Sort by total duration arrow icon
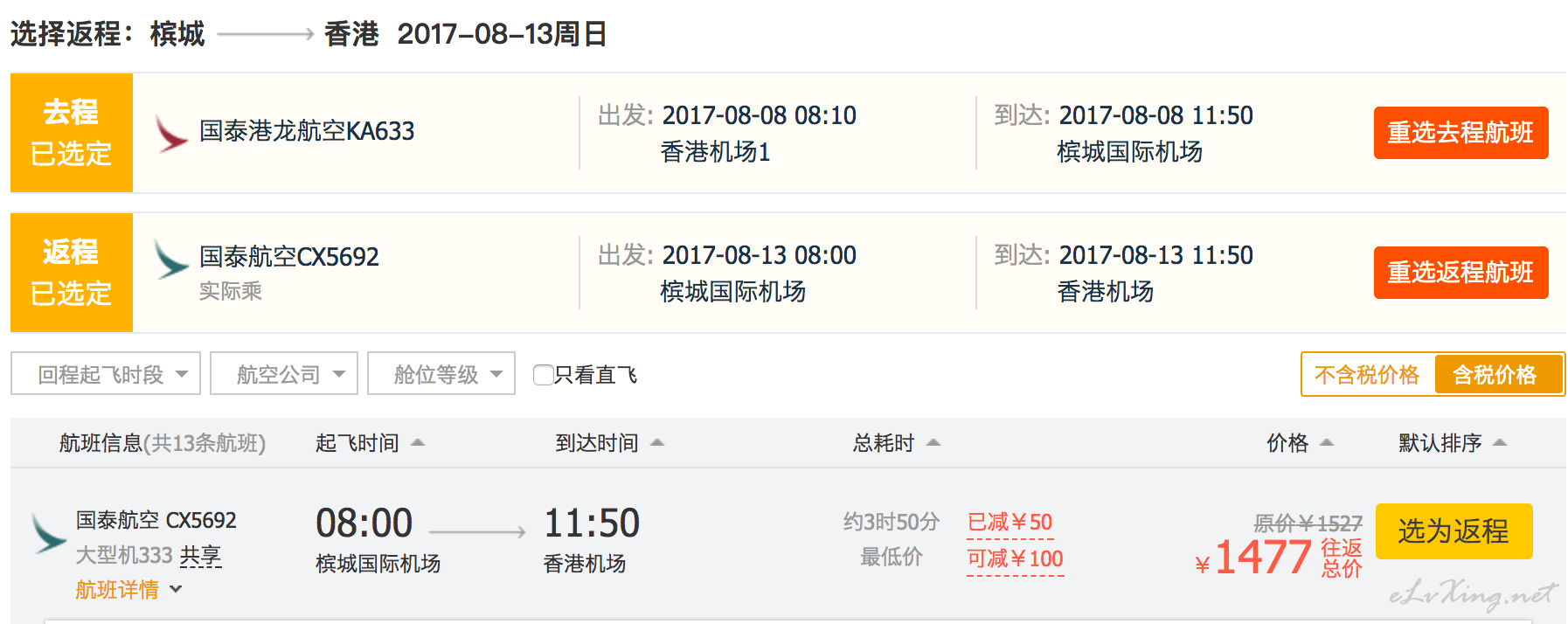This screenshot has width=1568, height=624. click(933, 443)
